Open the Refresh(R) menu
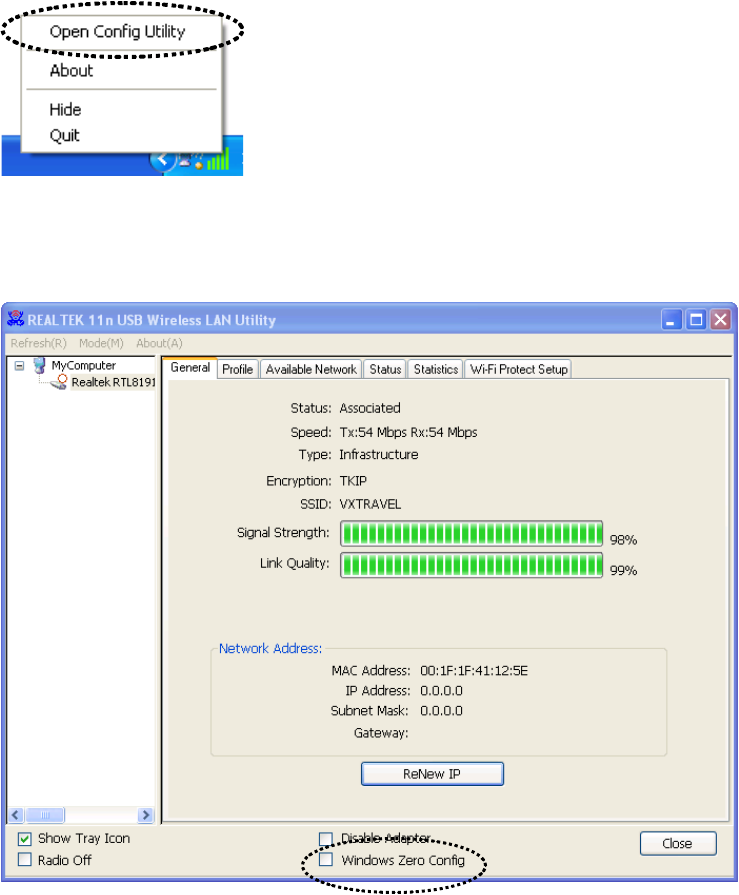The height and width of the screenshot is (895, 739). (x=38, y=343)
